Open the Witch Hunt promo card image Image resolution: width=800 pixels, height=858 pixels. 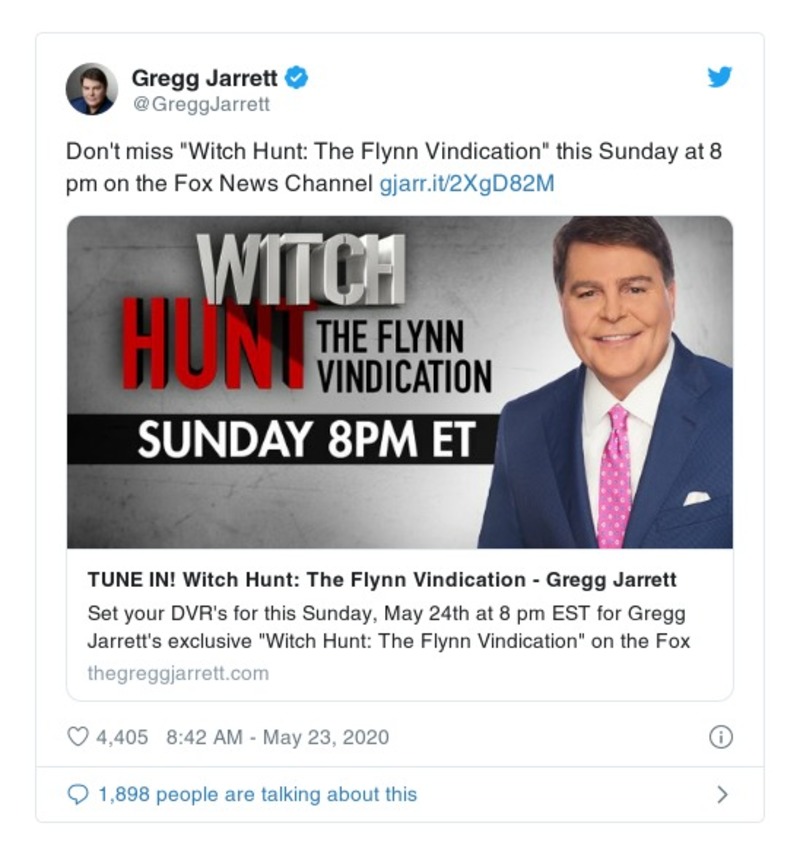point(399,382)
